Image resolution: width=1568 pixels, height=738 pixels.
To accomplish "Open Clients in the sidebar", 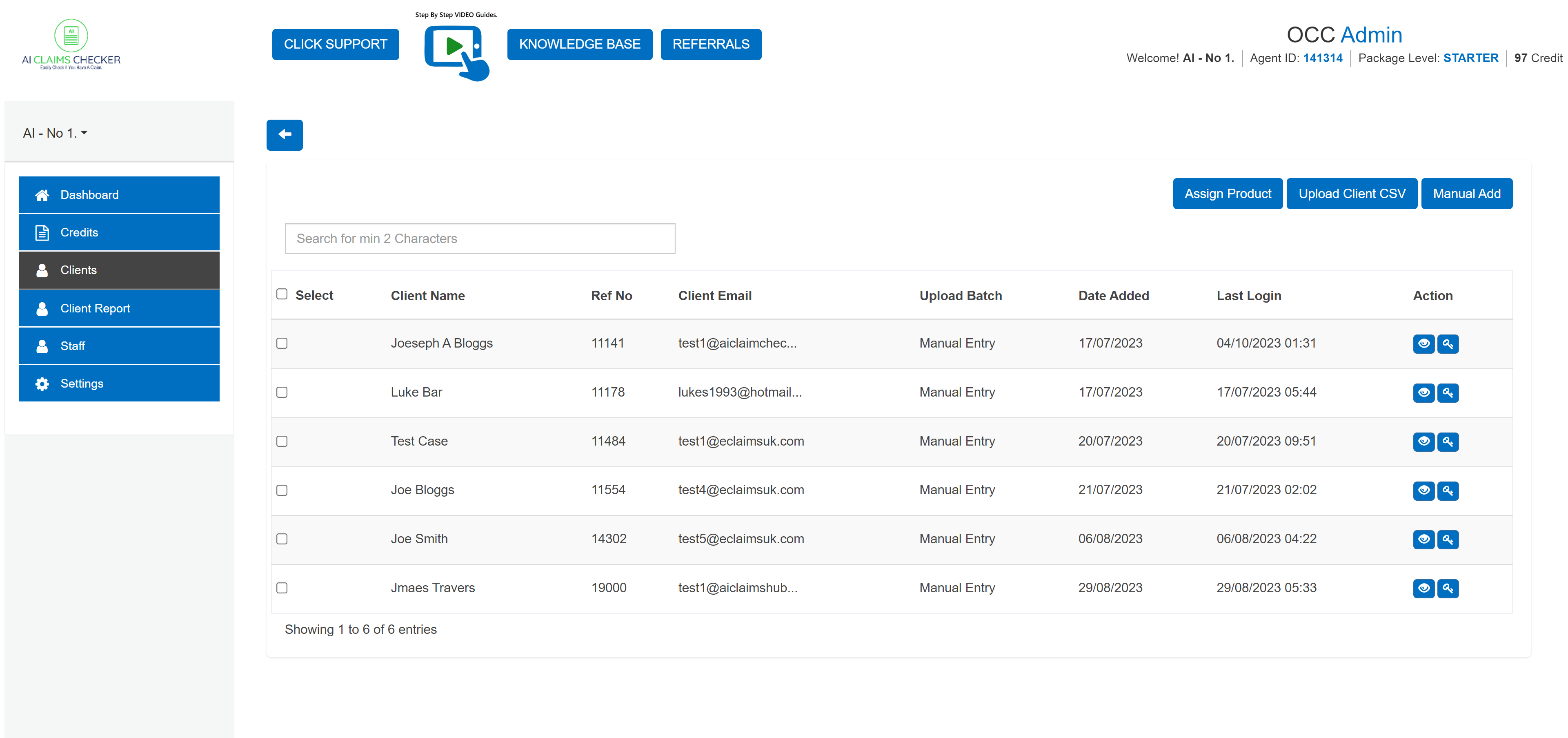I will (119, 270).
